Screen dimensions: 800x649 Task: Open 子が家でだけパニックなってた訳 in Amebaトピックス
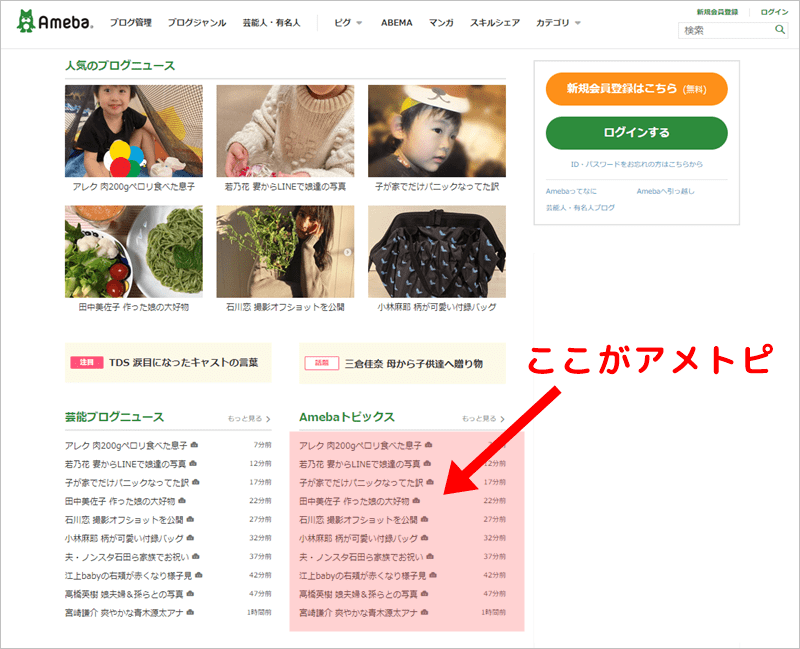click(x=361, y=483)
